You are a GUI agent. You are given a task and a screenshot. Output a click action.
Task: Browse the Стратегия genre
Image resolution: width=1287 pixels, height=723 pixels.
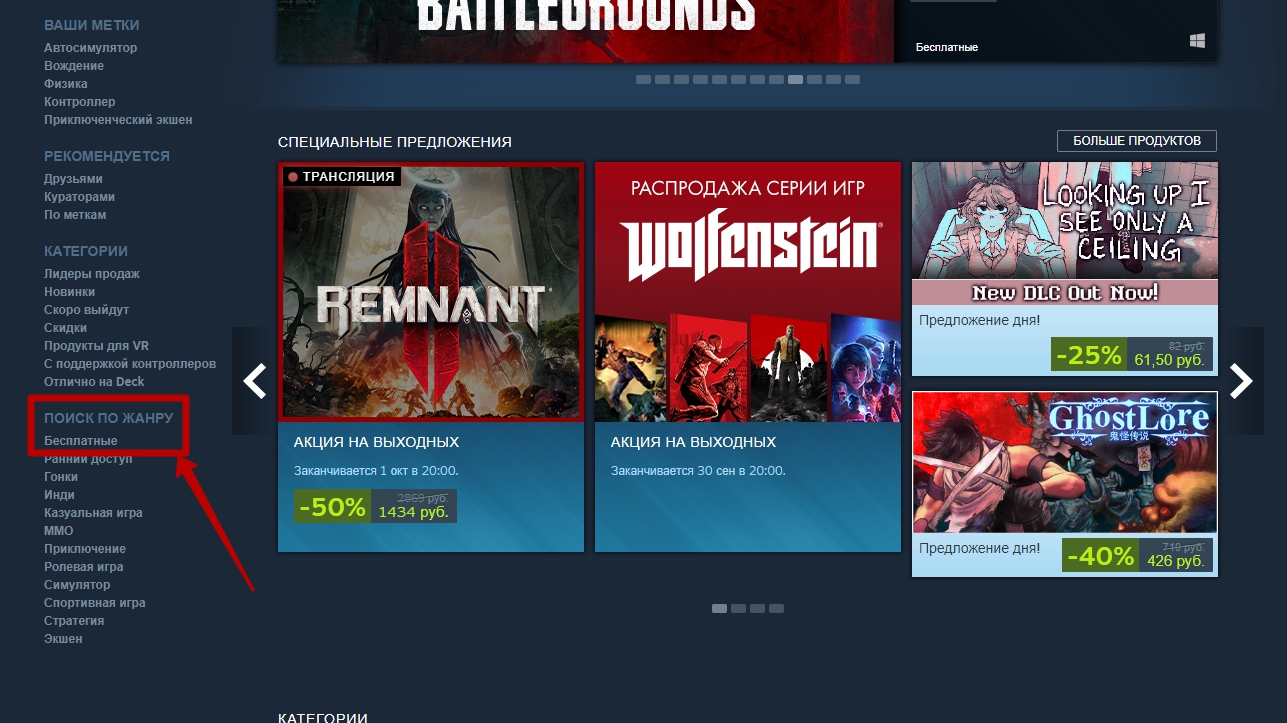(x=74, y=621)
